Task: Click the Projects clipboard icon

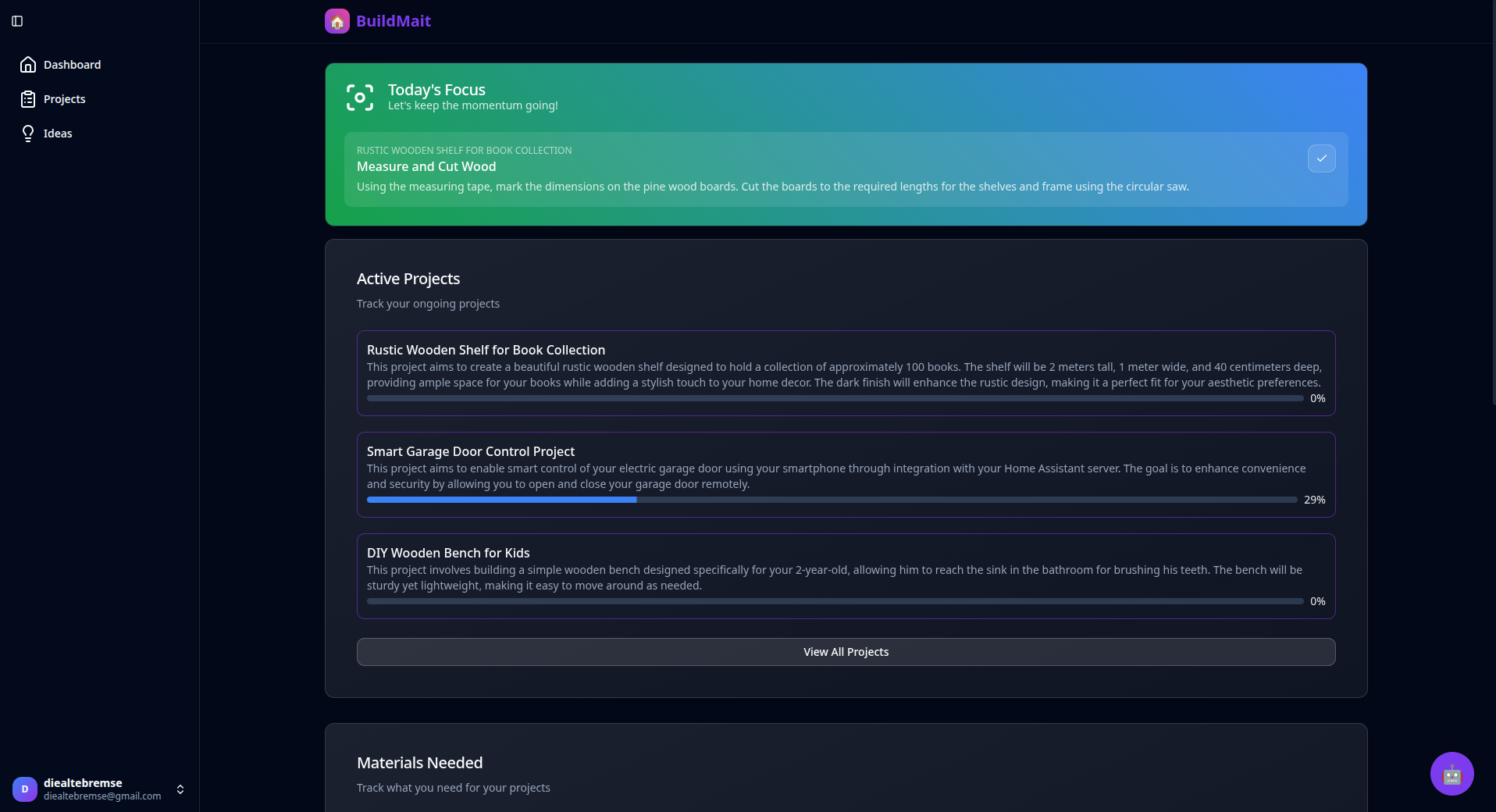Action: tap(28, 99)
